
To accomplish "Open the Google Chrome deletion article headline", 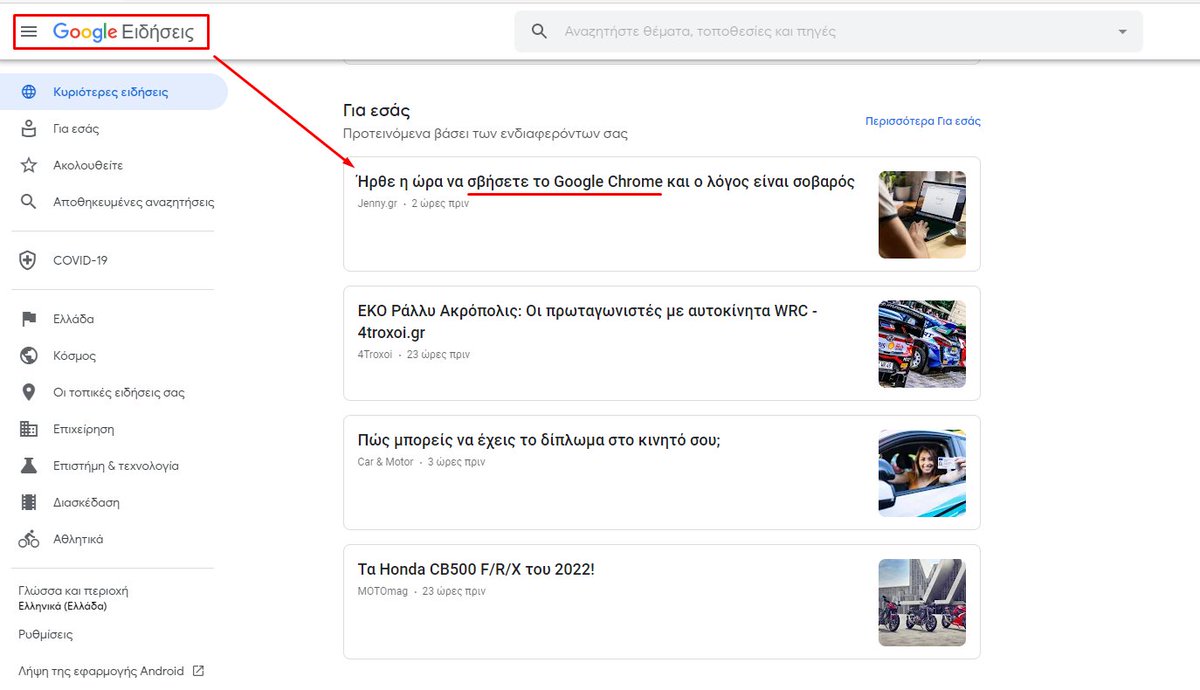I will 606,182.
